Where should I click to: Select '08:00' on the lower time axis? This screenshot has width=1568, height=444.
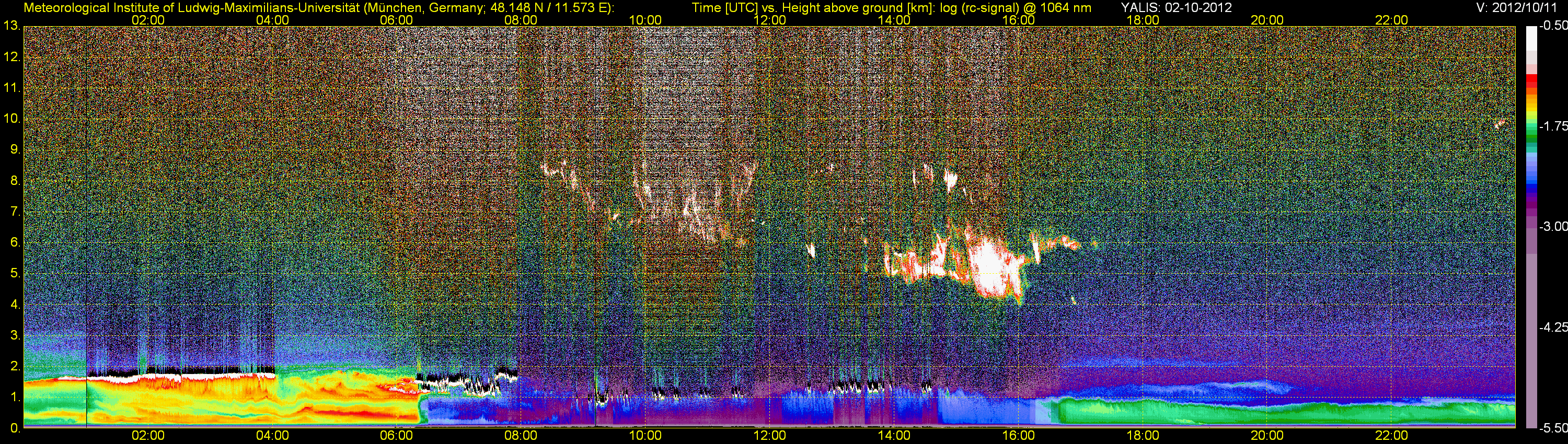(x=521, y=436)
